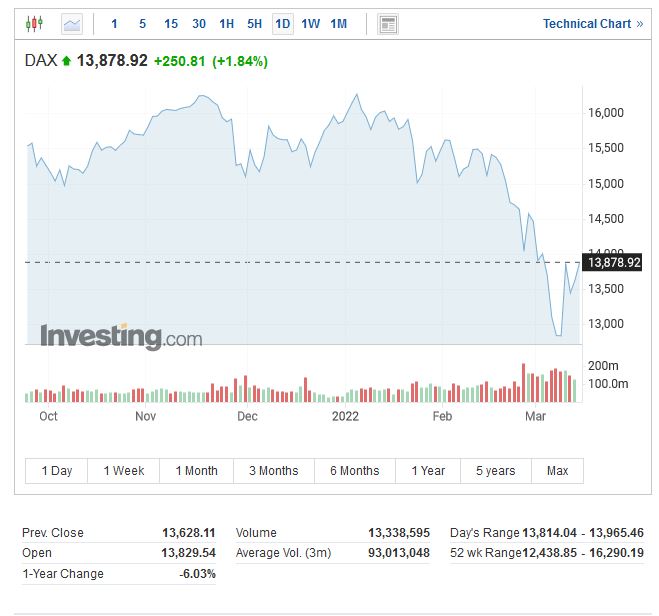
Task: Switch to candlestick chart type
Action: [x=35, y=23]
